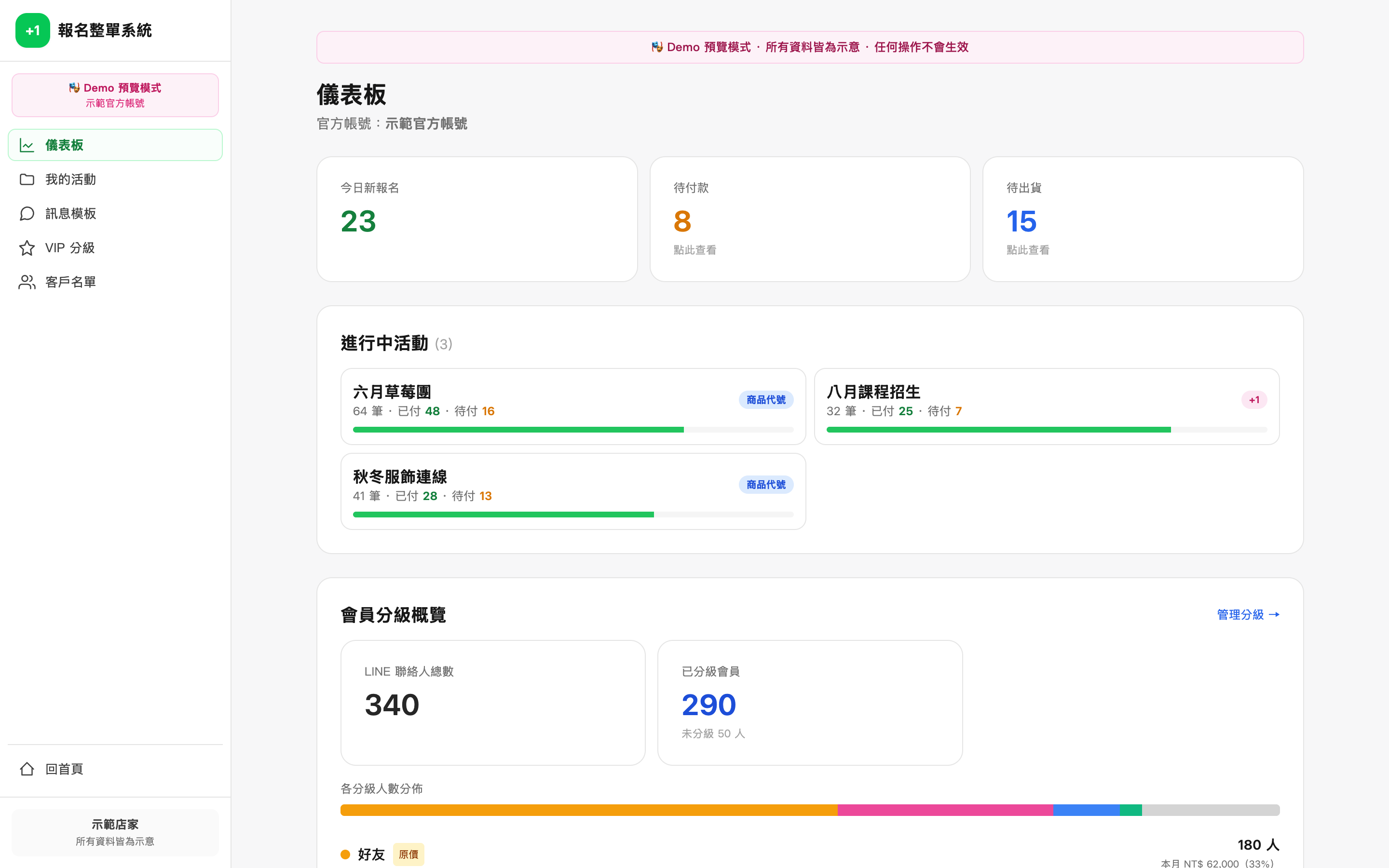Click 點此查看 under 待付款
1389x868 pixels.
[694, 250]
